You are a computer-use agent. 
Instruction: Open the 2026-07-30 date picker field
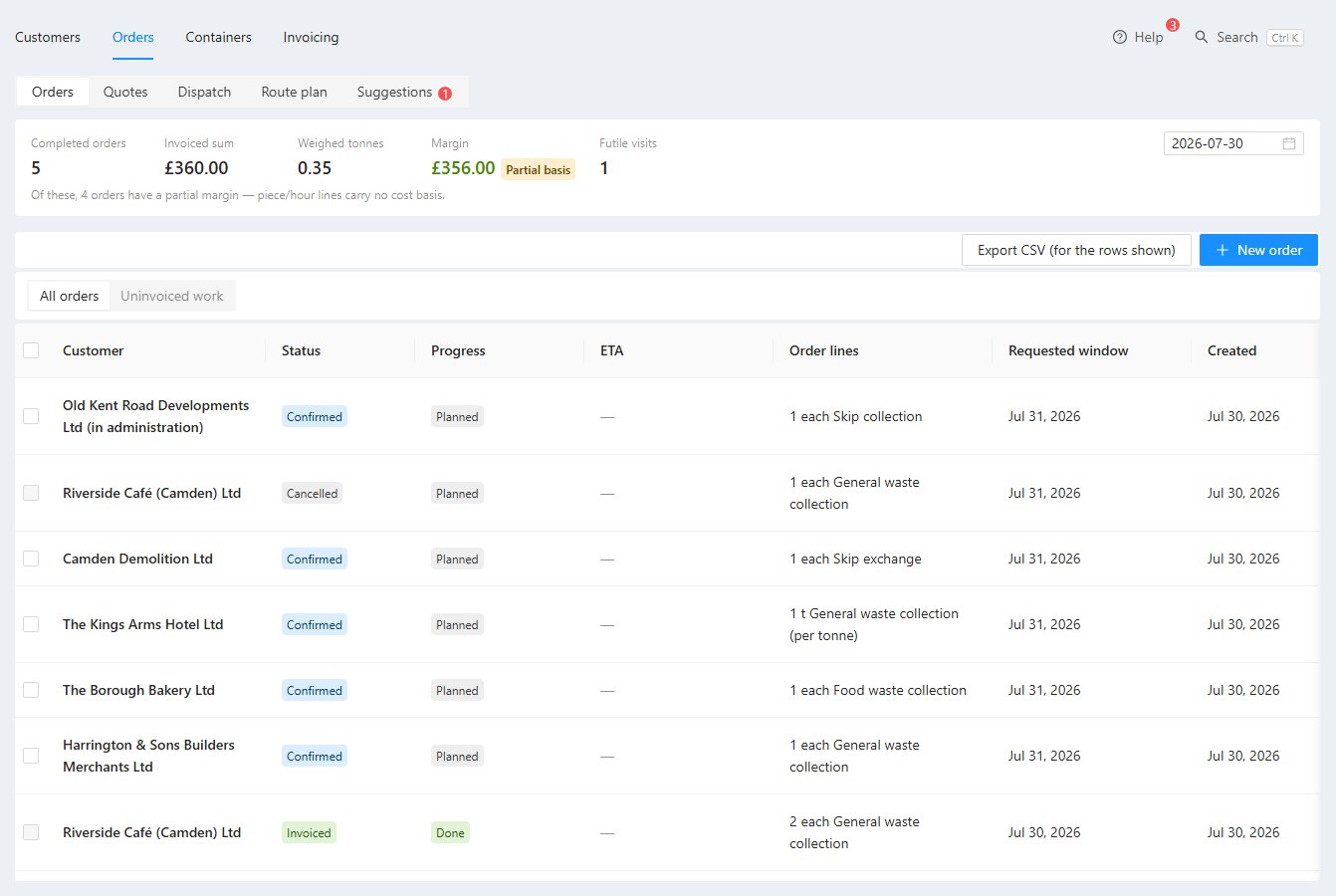pos(1233,143)
